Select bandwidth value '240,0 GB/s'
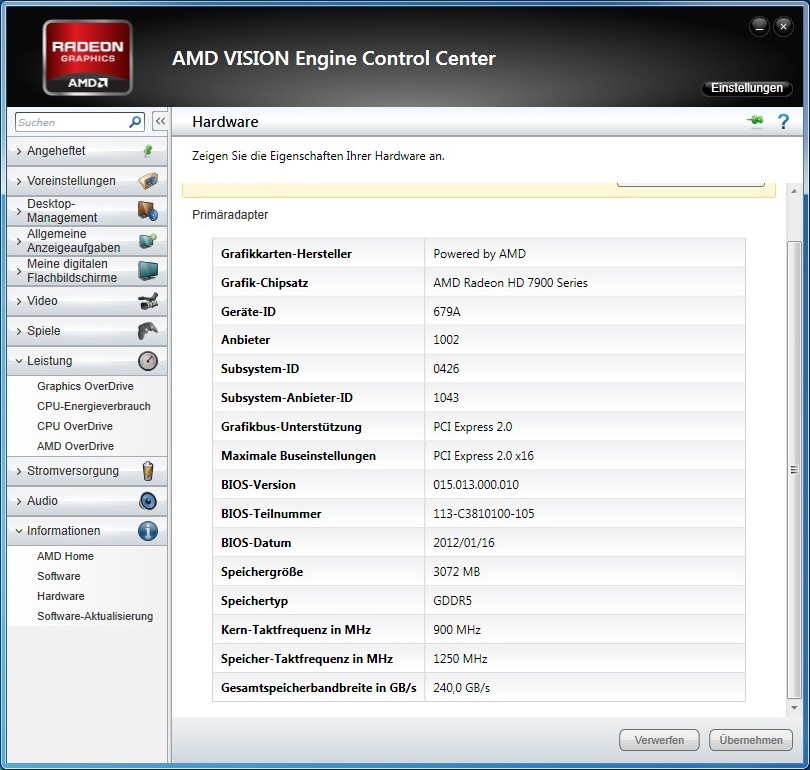 461,688
